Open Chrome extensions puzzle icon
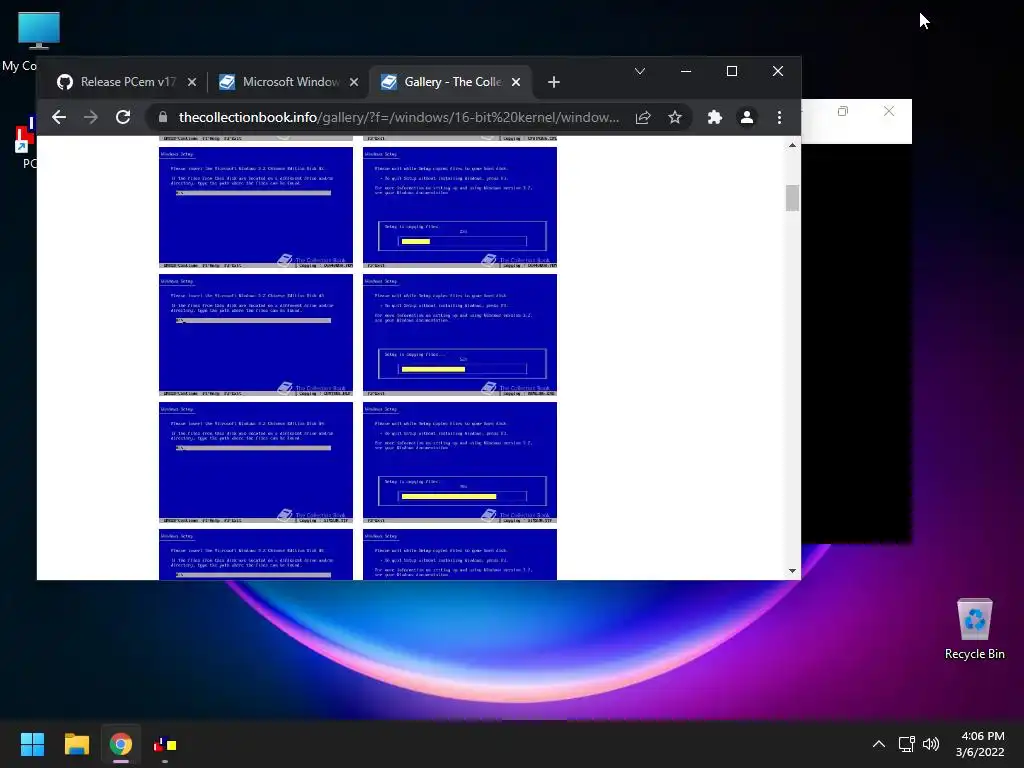Screen dimensions: 1024x768 click(714, 118)
